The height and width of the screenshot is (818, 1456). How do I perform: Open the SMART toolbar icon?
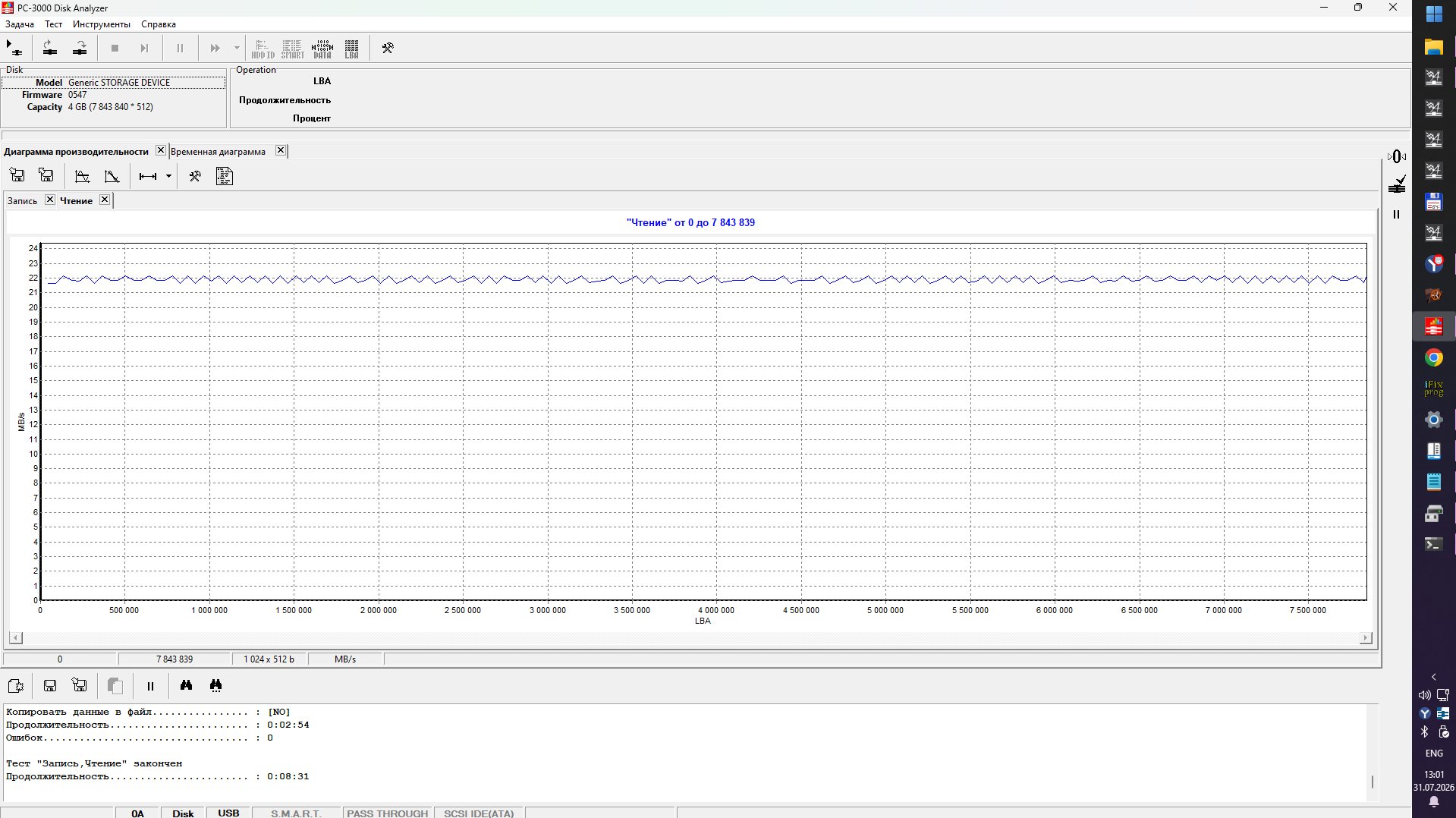pos(292,49)
